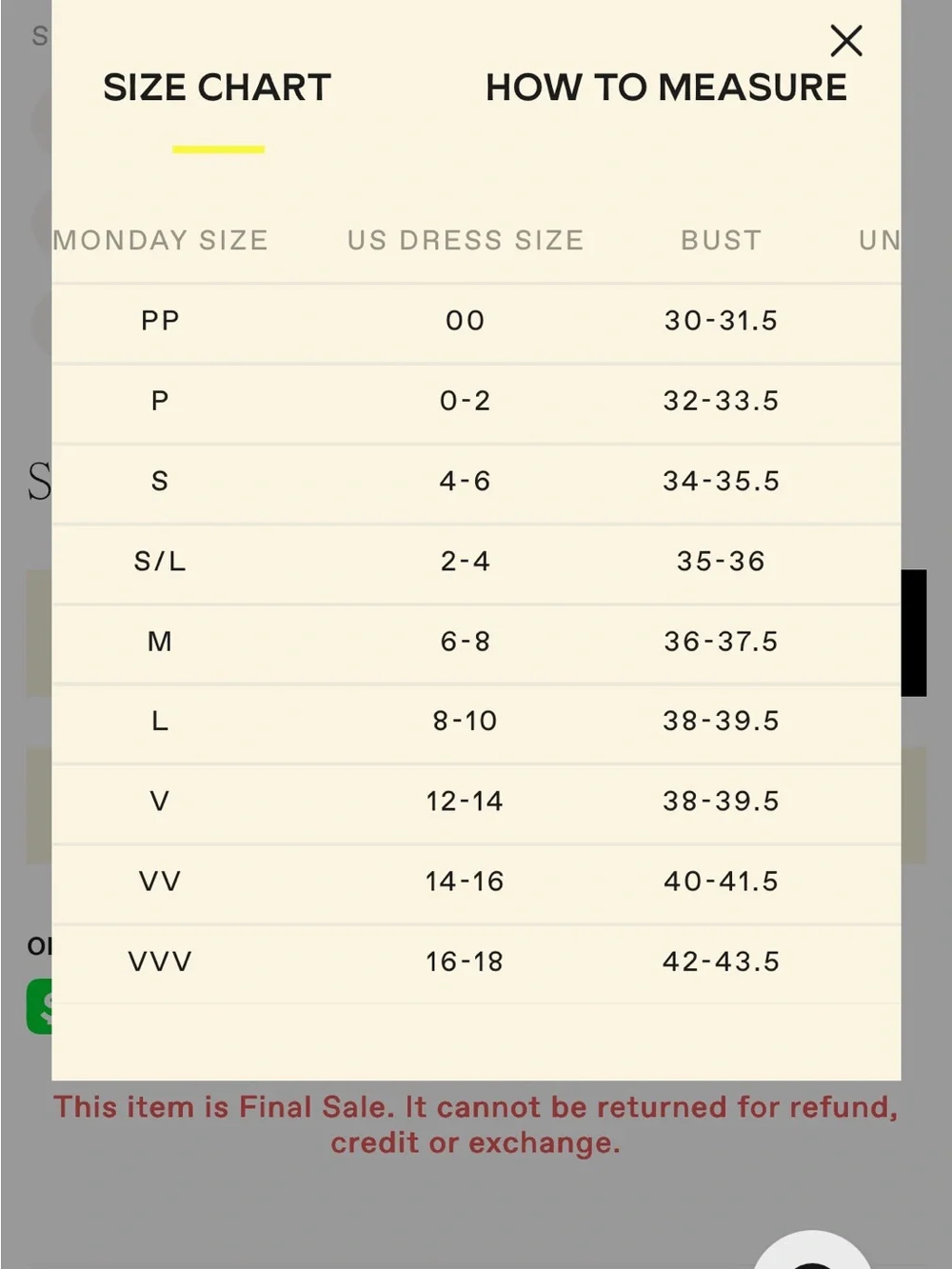The height and width of the screenshot is (1269, 952).
Task: Click the M size row label
Action: pos(160,642)
